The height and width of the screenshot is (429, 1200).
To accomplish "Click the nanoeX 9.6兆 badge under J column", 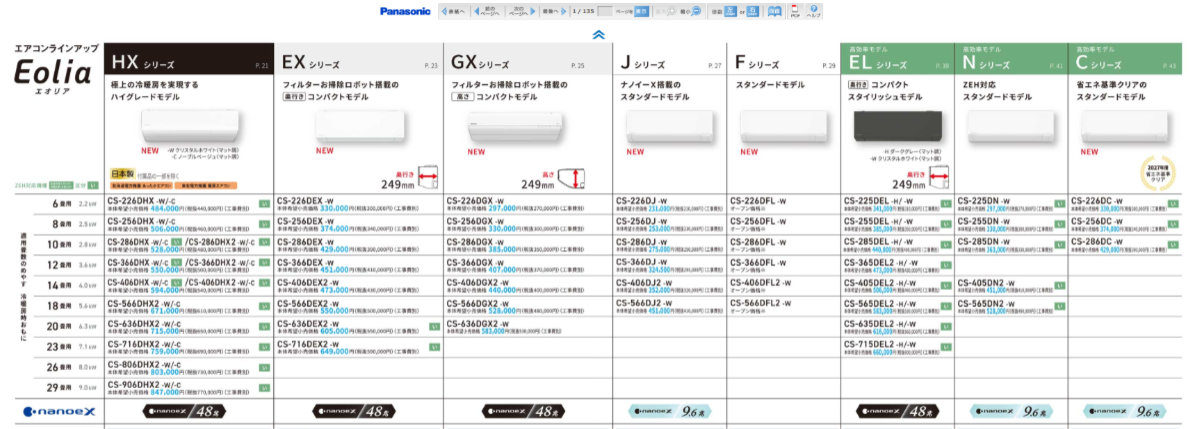I will (668, 411).
